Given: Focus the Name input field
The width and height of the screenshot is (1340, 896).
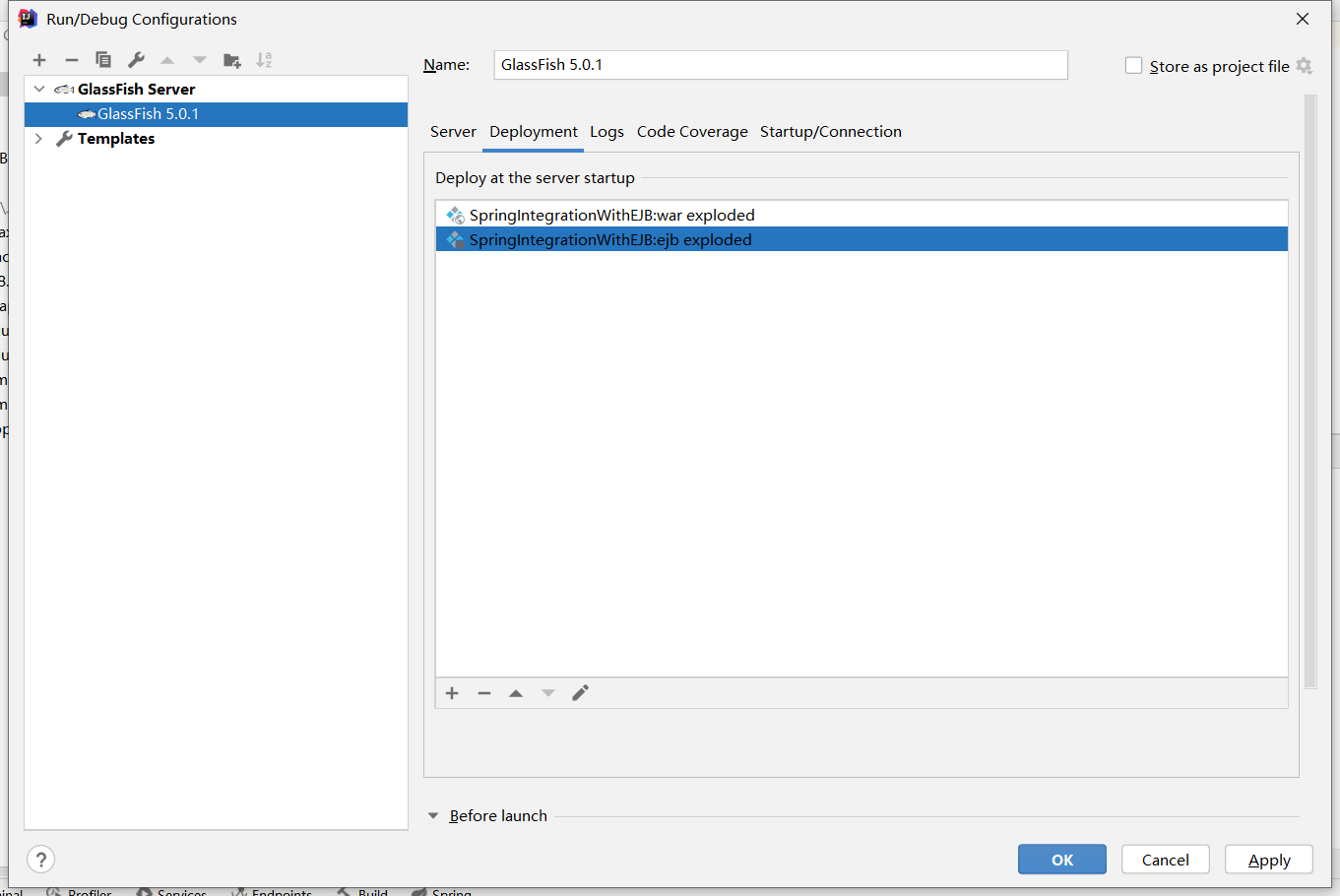Looking at the screenshot, I should [x=781, y=65].
